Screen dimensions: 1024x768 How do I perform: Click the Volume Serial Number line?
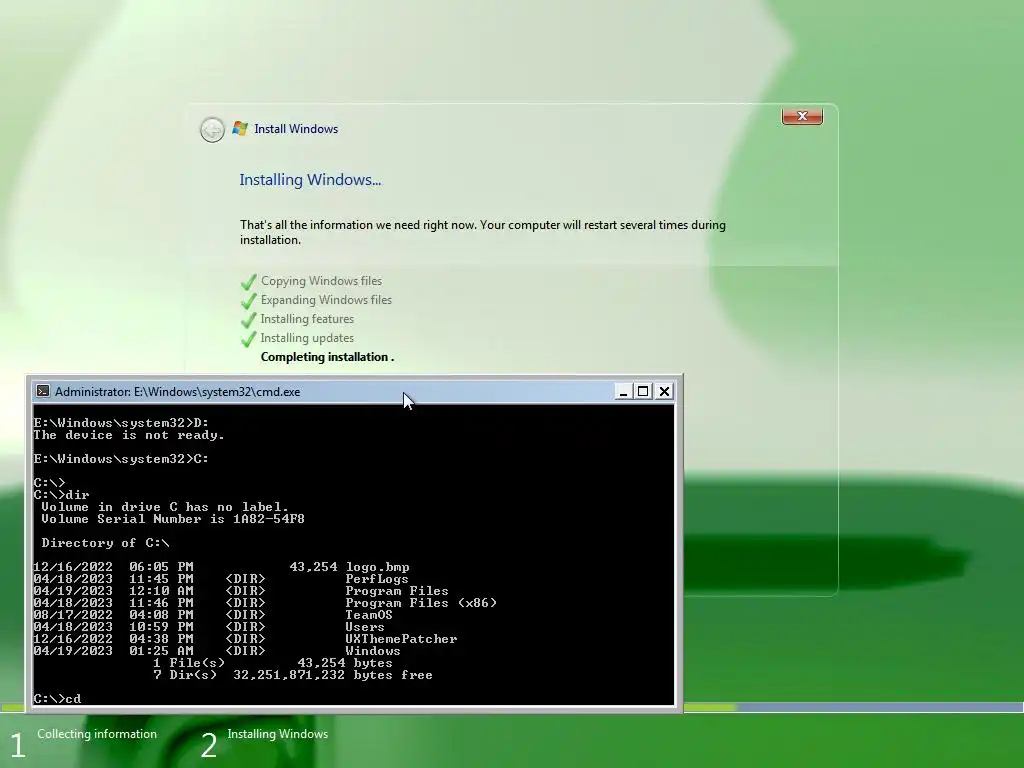(x=172, y=519)
